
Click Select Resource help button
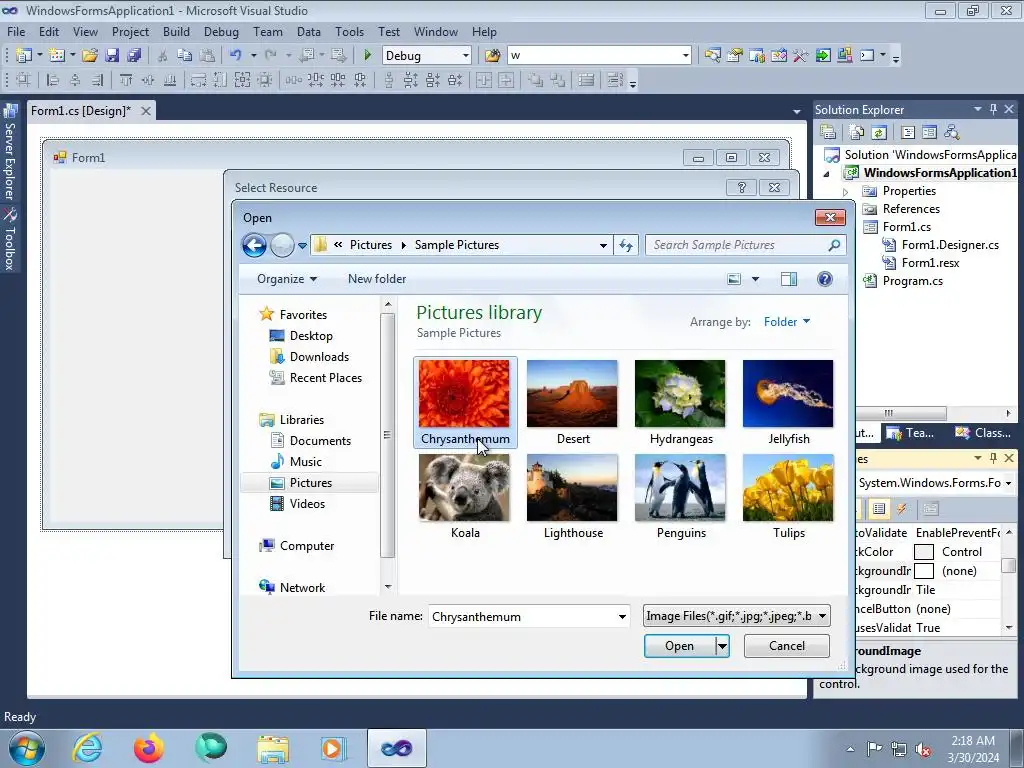click(x=741, y=187)
